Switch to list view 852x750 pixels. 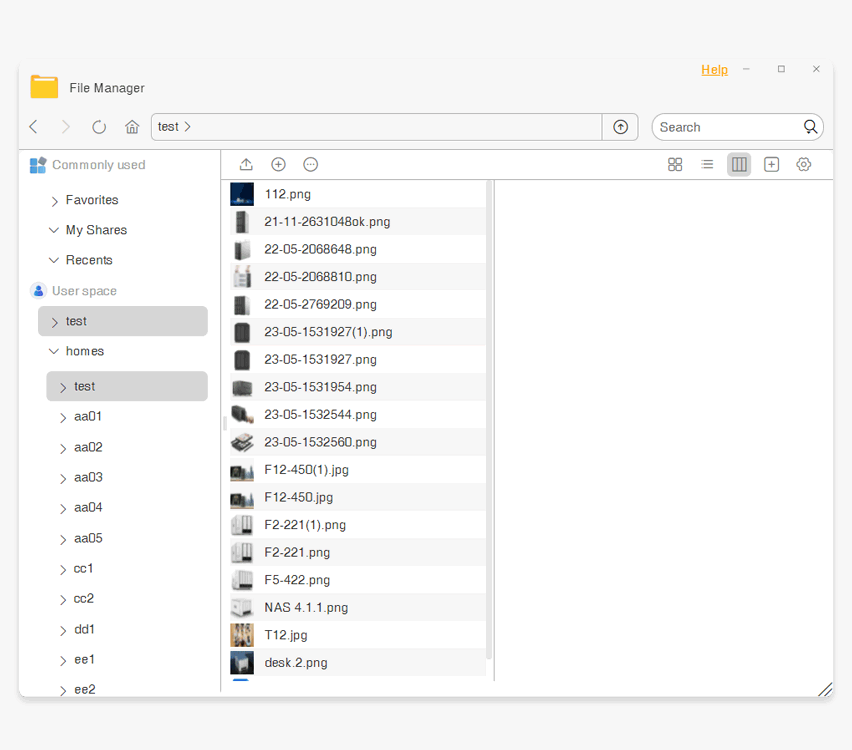click(x=707, y=165)
